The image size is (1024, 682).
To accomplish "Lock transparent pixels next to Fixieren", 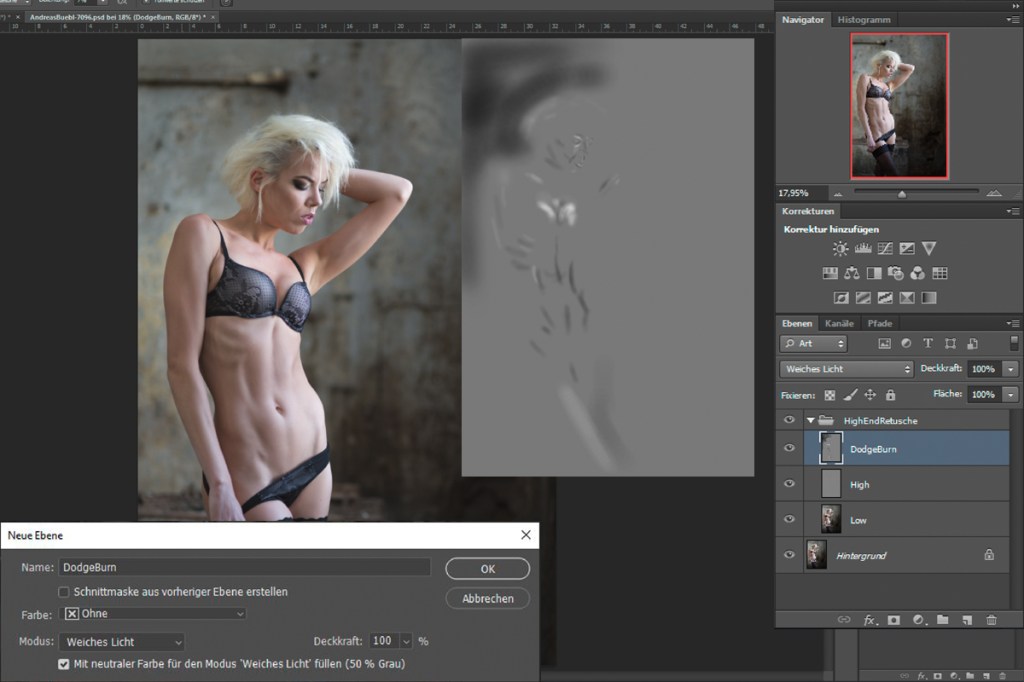I will (829, 395).
